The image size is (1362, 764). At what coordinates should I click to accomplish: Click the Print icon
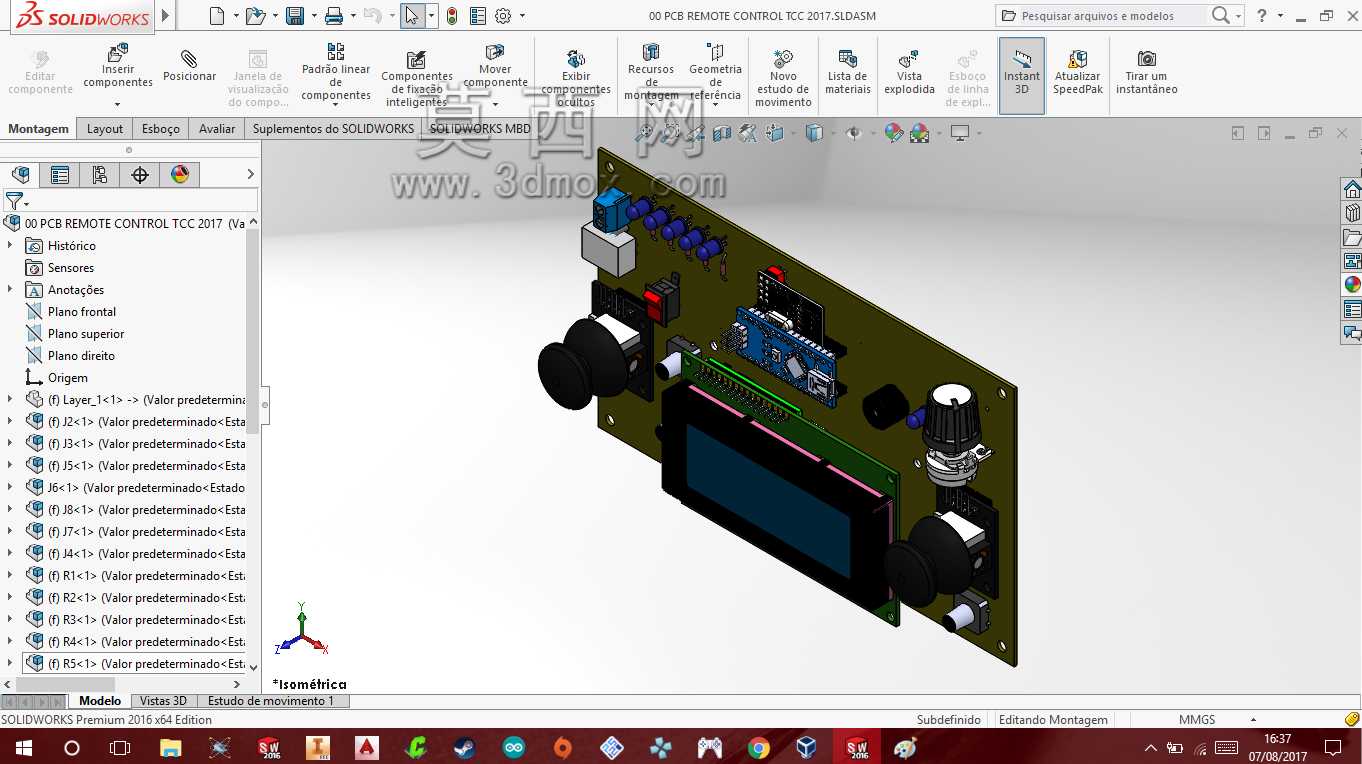(334, 16)
